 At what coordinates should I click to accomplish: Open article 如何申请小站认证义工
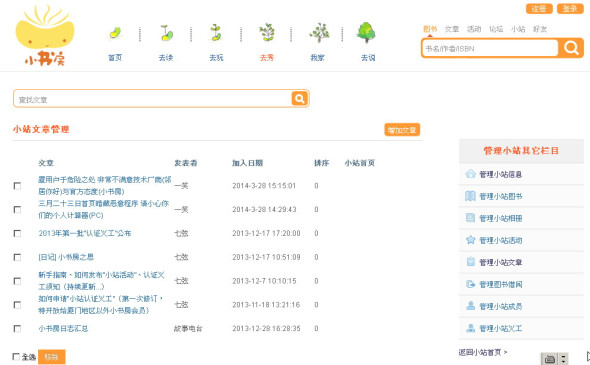pos(101,304)
